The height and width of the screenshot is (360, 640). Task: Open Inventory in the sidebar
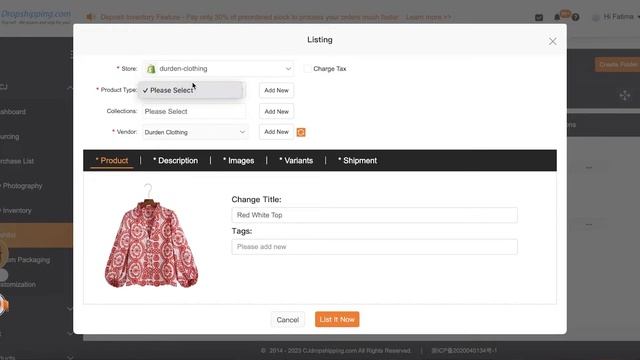[16, 211]
